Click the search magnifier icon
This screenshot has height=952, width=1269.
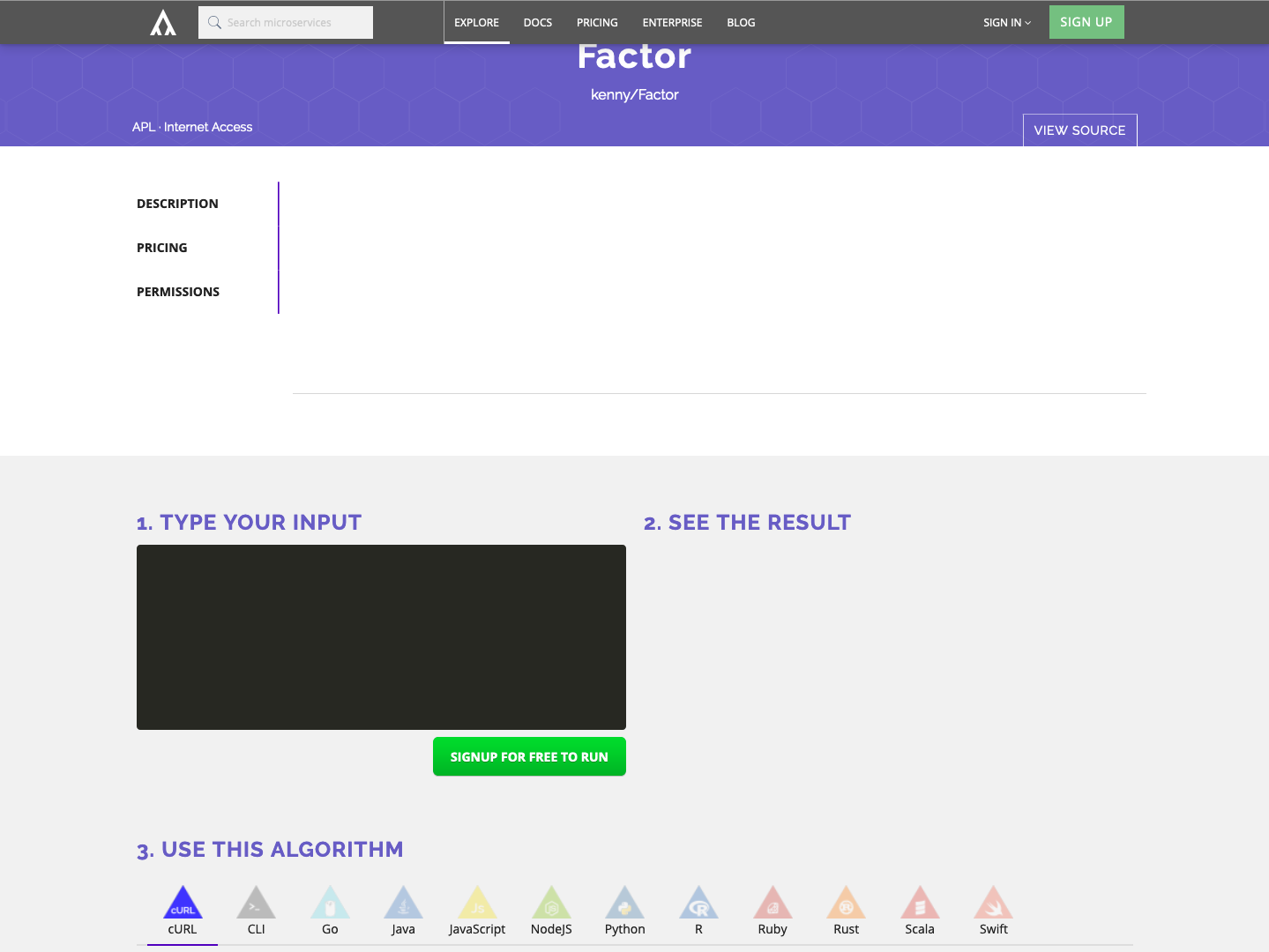point(214,23)
